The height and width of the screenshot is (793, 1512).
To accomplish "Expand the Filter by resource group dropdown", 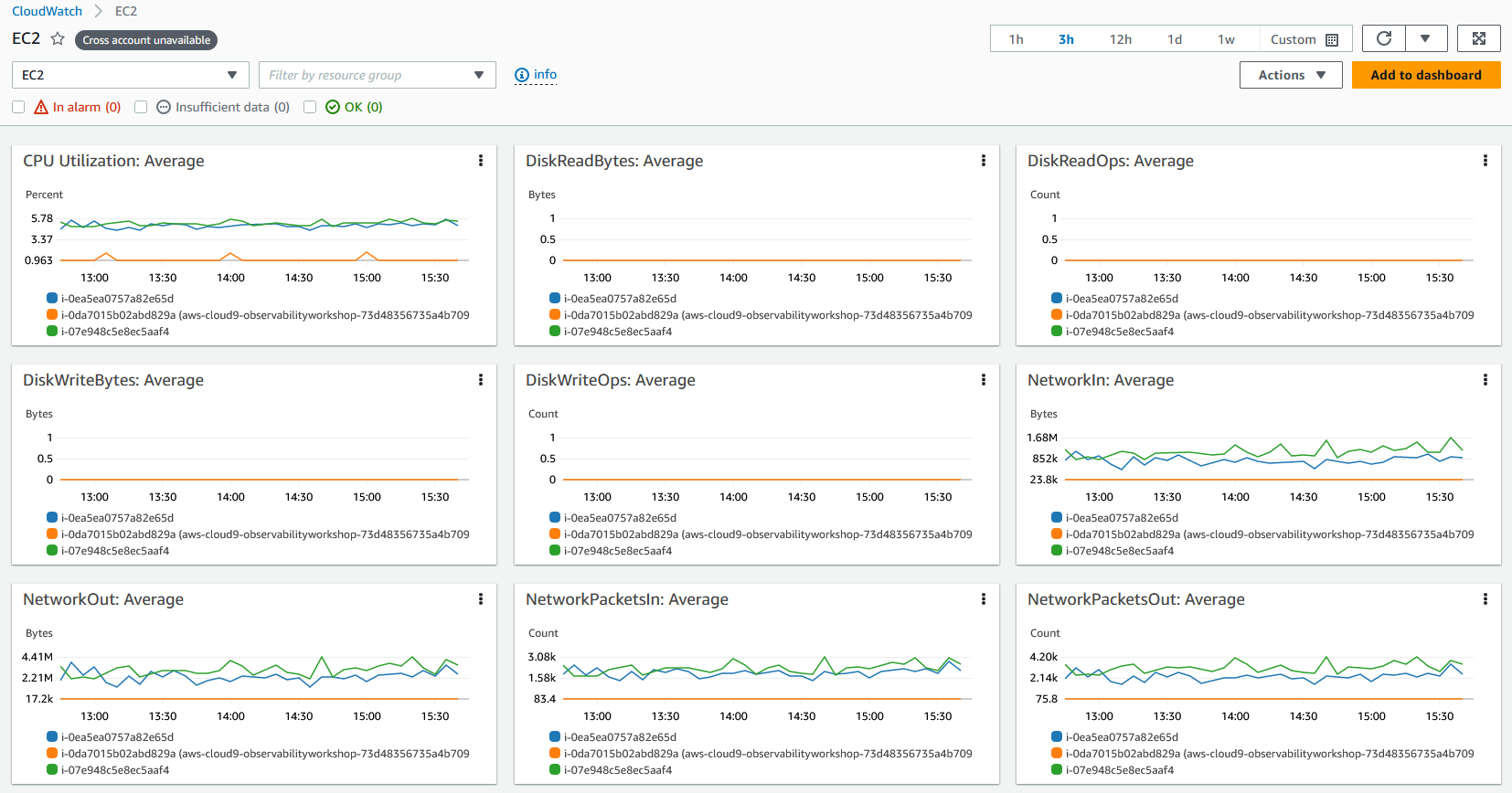I will coord(378,75).
